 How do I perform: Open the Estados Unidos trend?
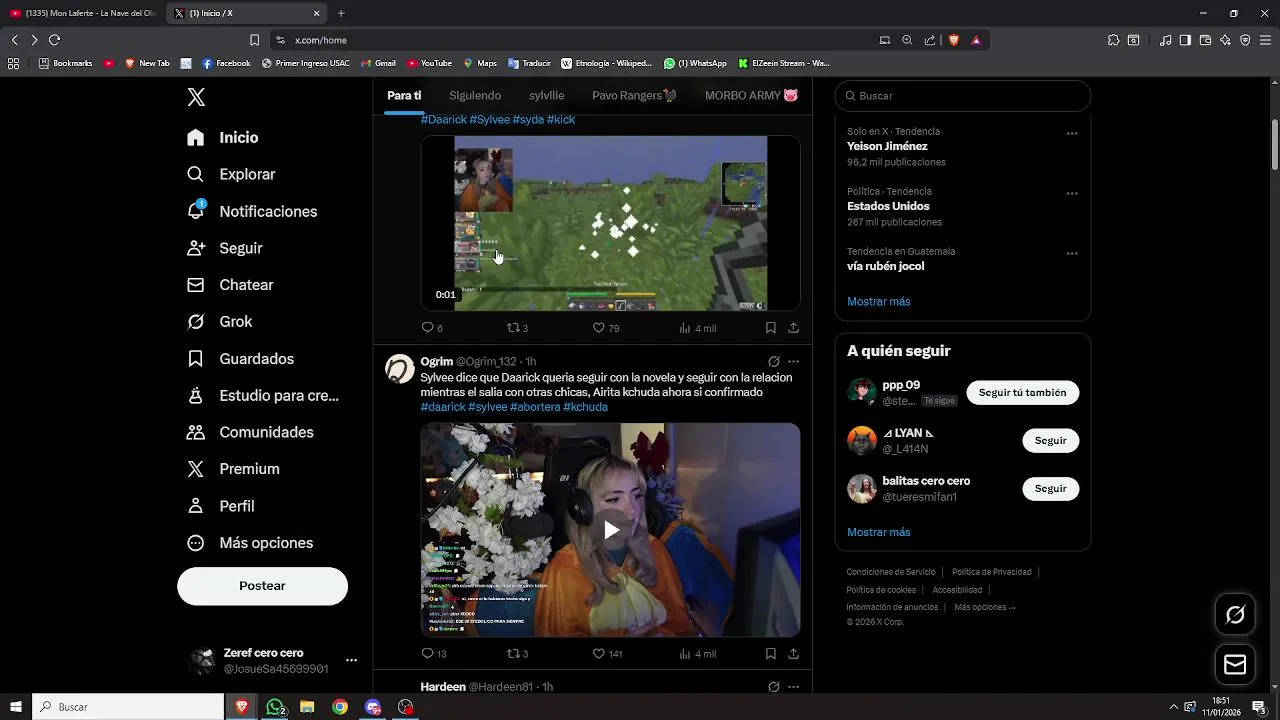click(x=888, y=206)
